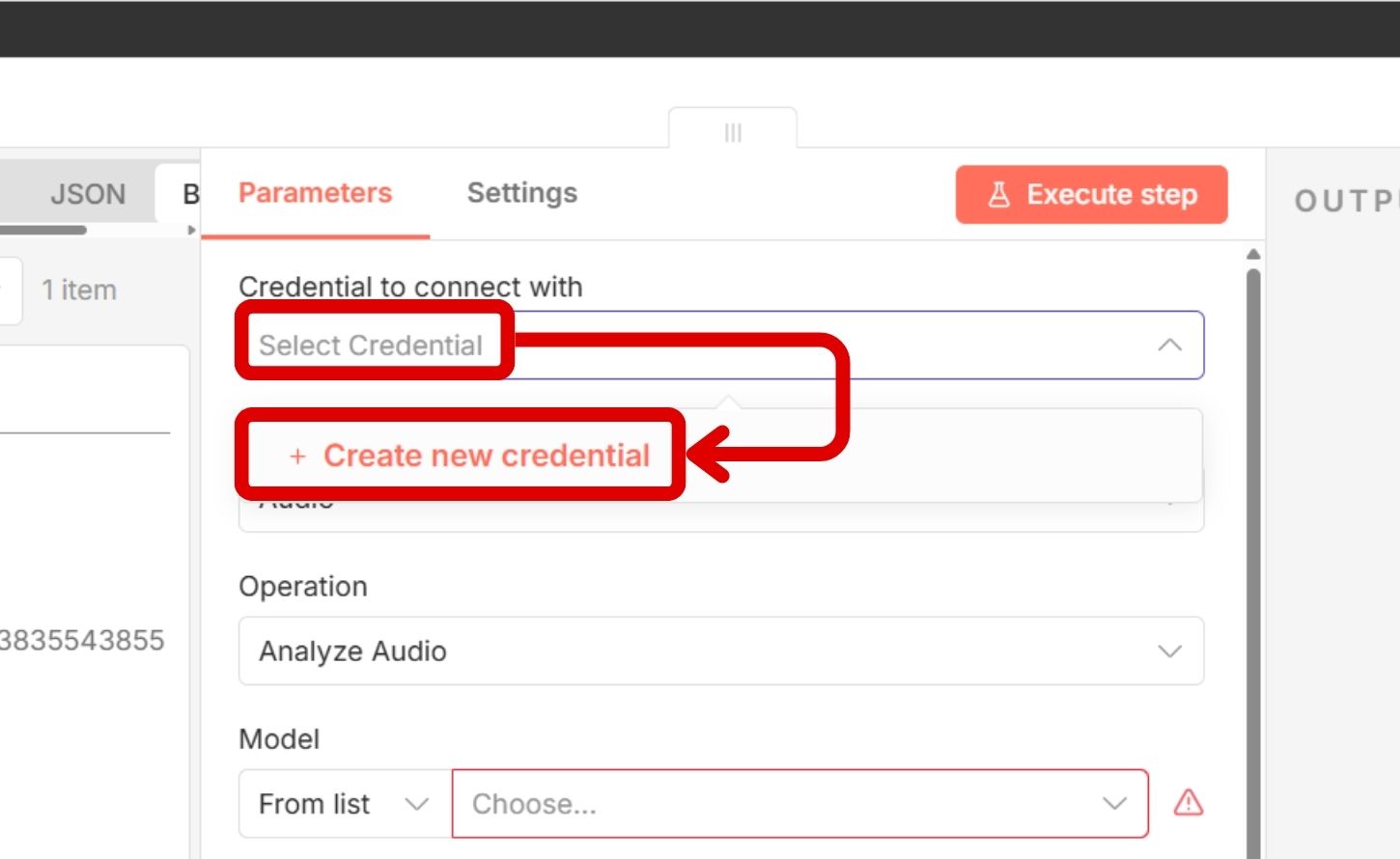Click the flask icon on Execute step
Image resolution: width=1400 pixels, height=859 pixels.
999,195
